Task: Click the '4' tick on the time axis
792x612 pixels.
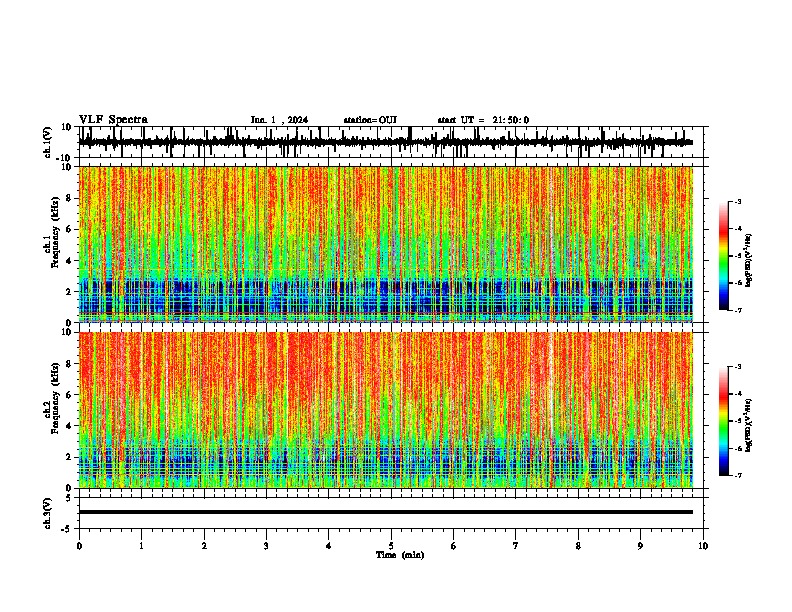Action: 329,546
